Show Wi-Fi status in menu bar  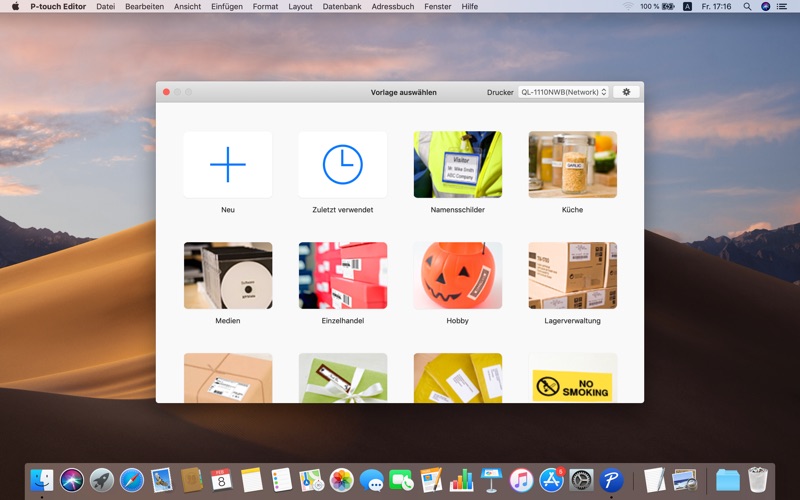click(628, 6)
